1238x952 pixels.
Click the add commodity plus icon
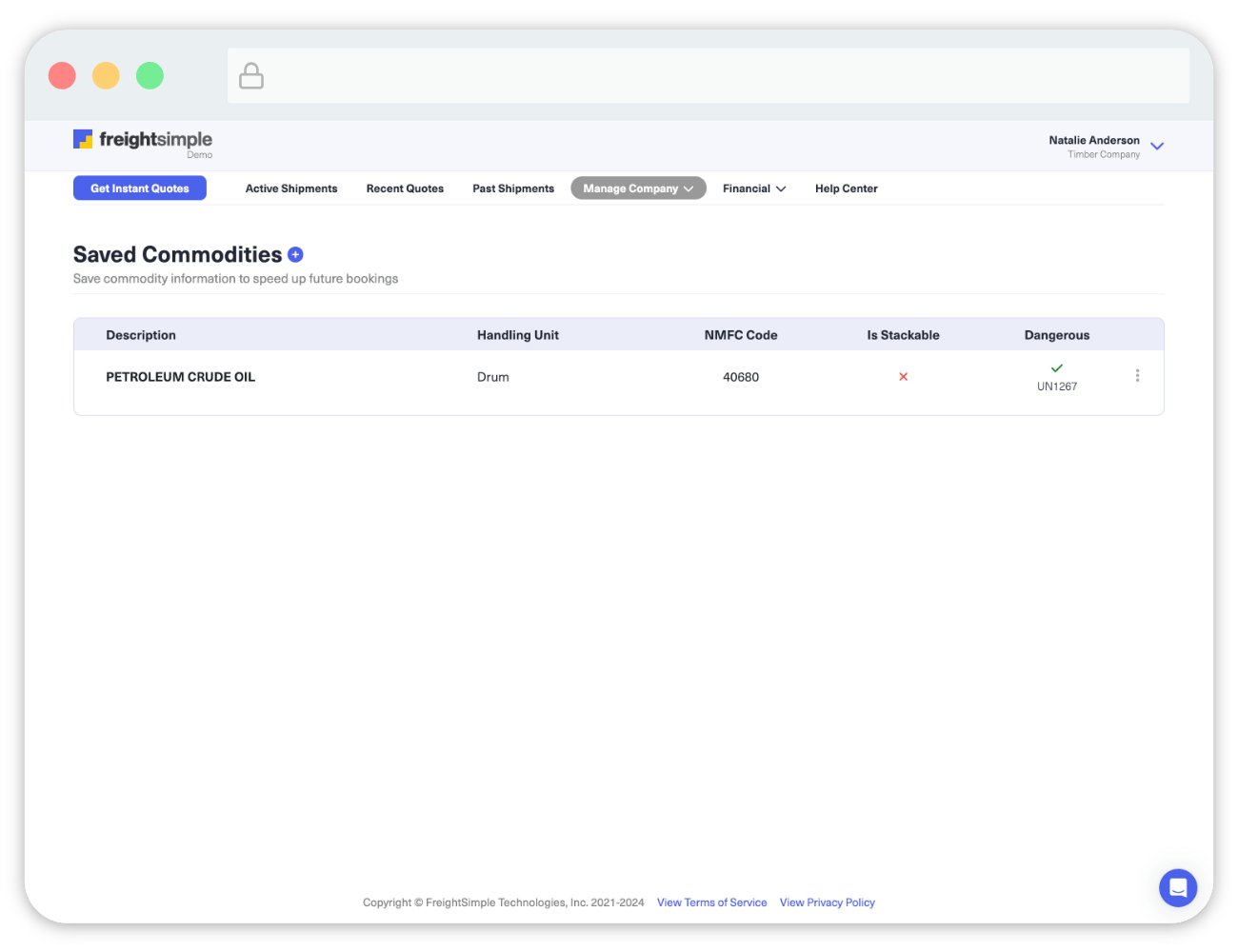[295, 254]
